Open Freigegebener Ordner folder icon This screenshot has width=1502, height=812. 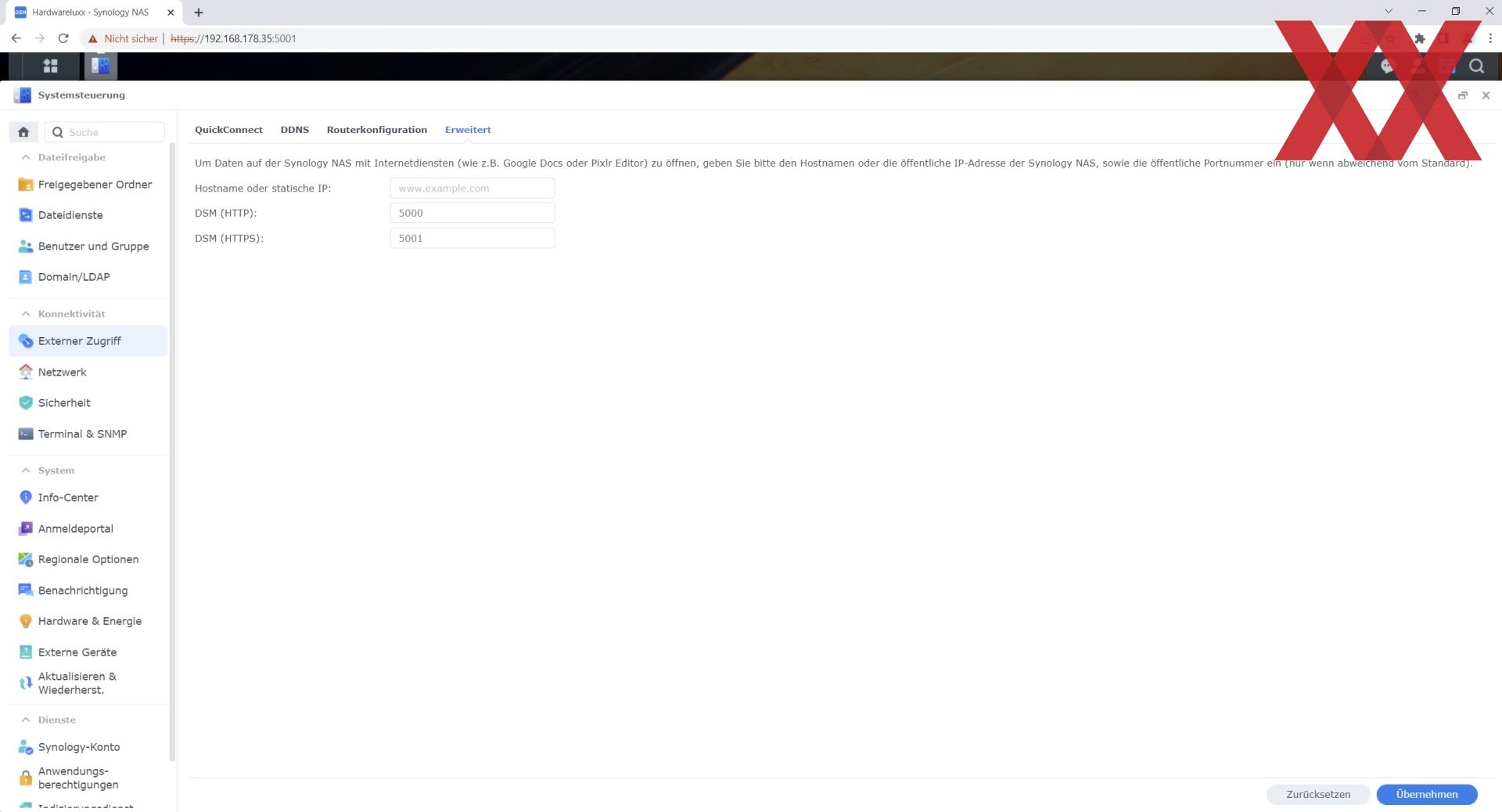(26, 185)
